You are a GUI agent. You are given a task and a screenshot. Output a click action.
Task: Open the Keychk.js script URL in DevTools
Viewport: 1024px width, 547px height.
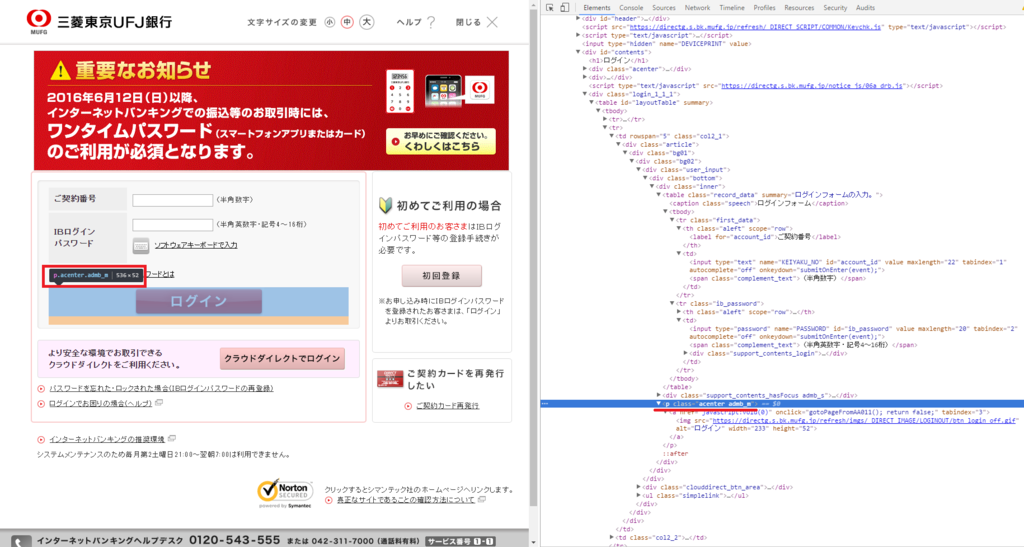(756, 27)
